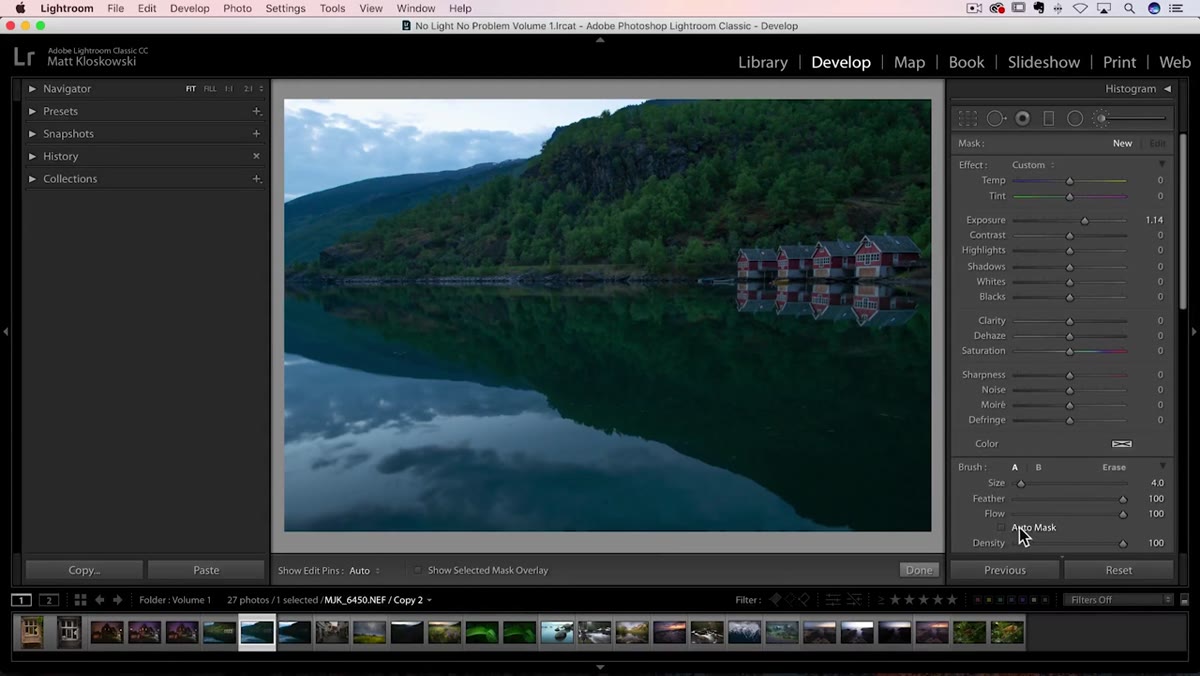Image resolution: width=1200 pixels, height=676 pixels.
Task: Click the brush Size slider handle
Action: [1021, 483]
